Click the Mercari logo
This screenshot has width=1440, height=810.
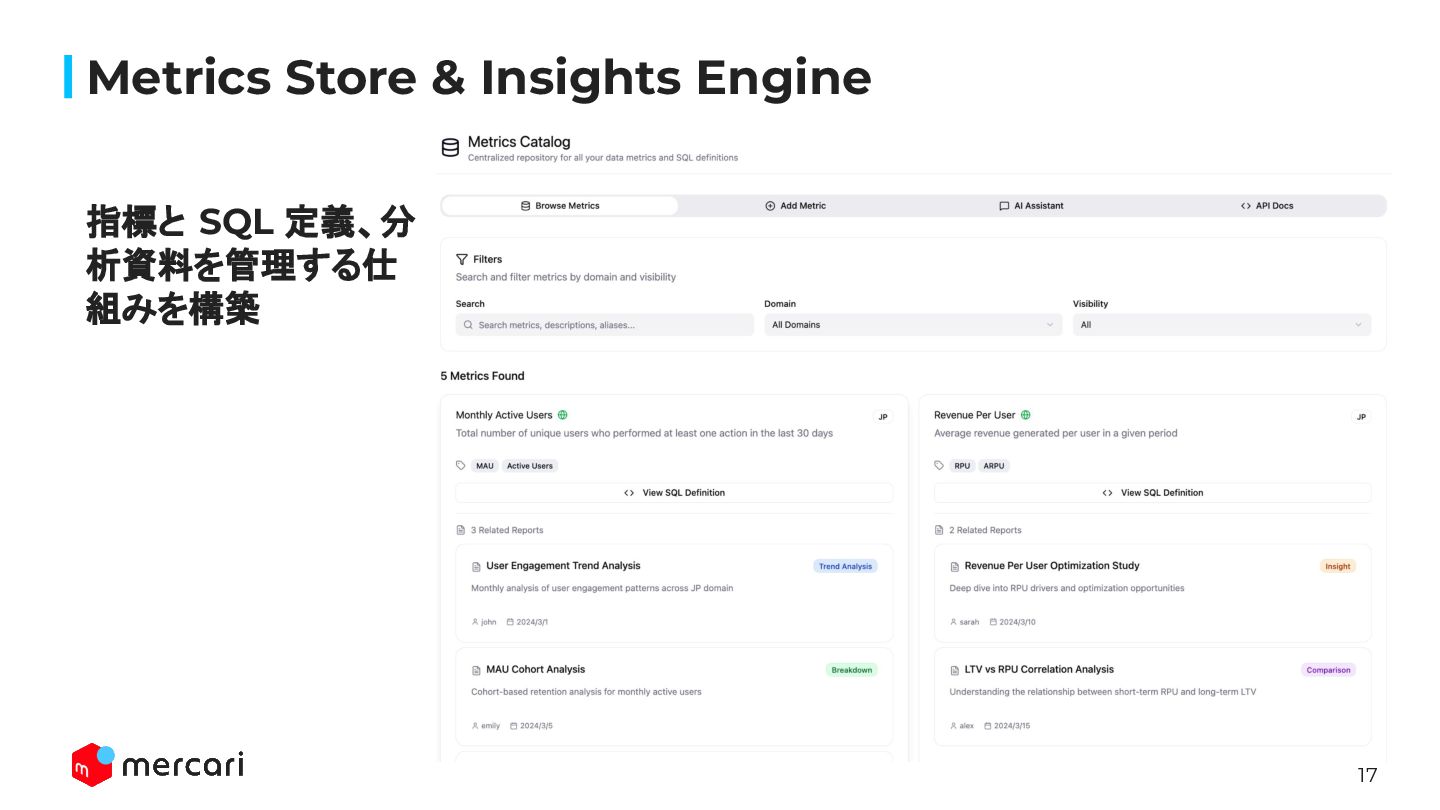pos(158,765)
